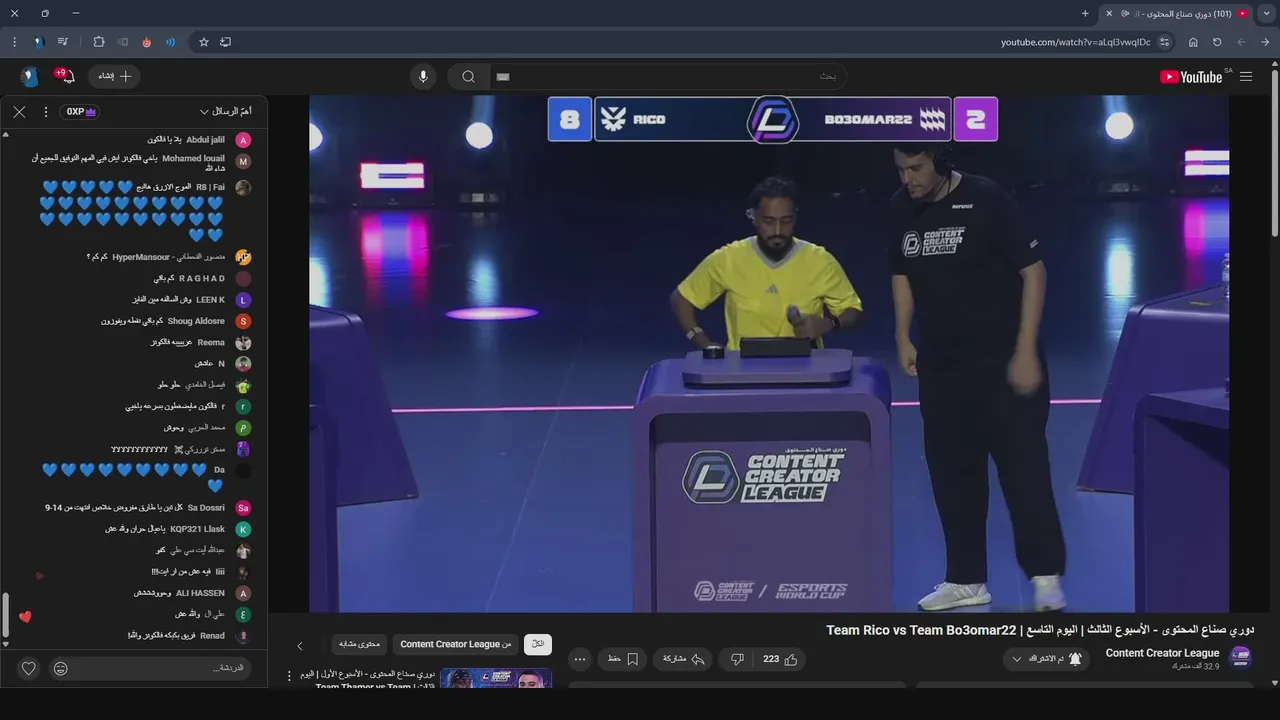Click Mohamed louail's chat avatar
This screenshot has height=720, width=1280.
tap(243, 161)
